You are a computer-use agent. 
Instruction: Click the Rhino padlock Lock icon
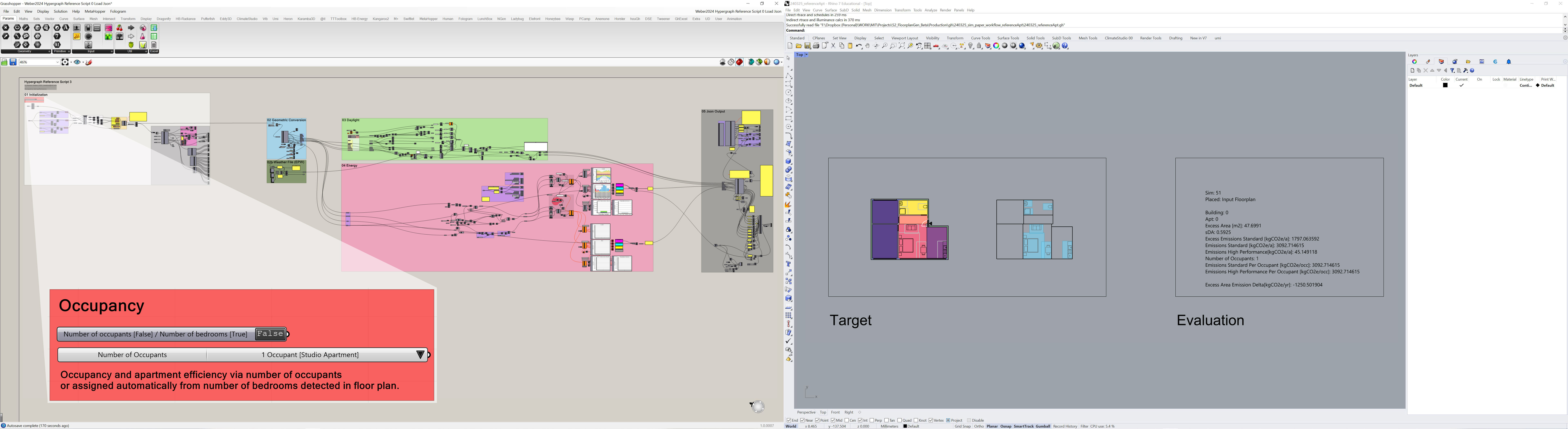979,46
